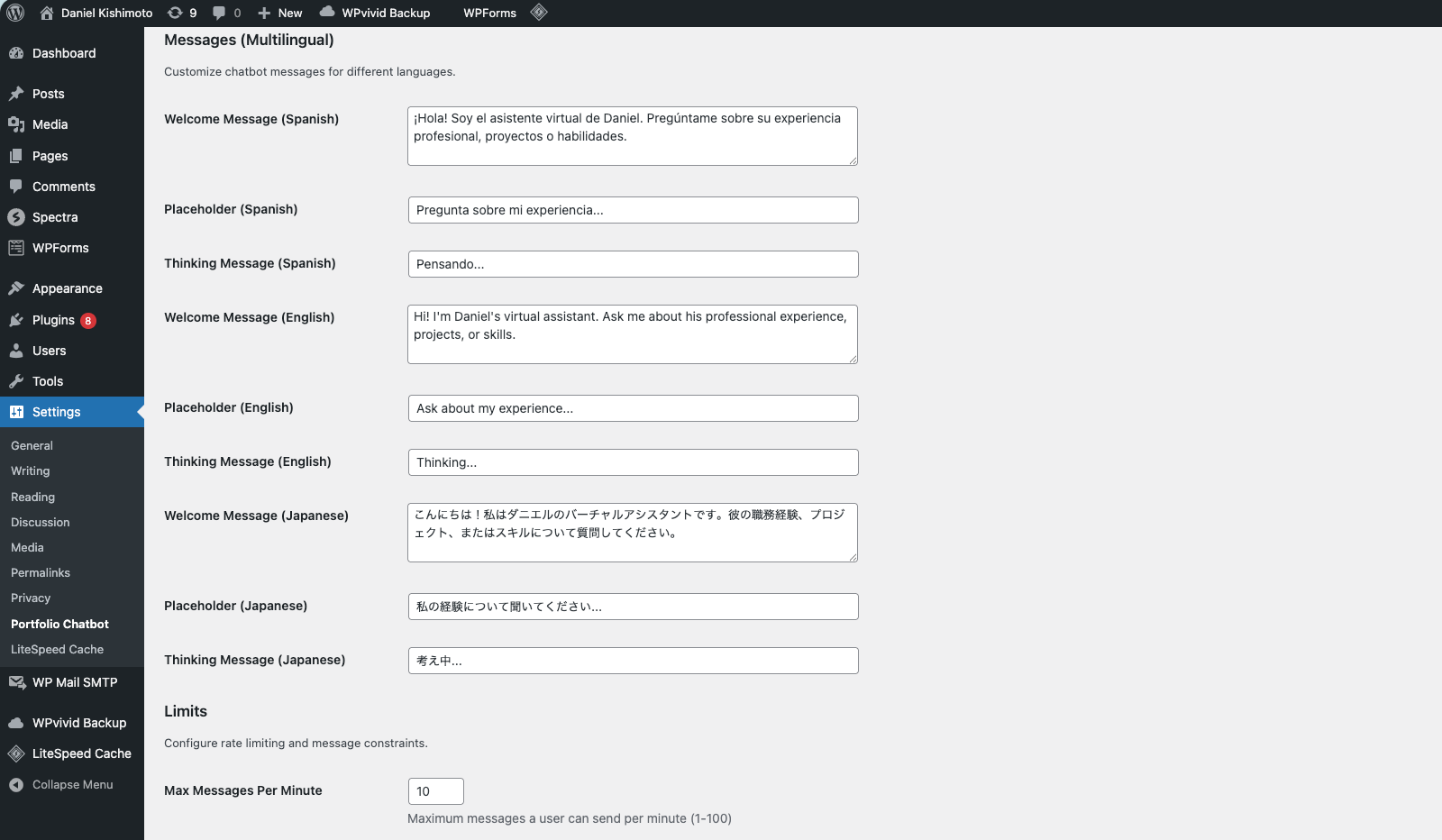Open the General settings submenu item
This screenshot has width=1442, height=840.
tap(32, 445)
